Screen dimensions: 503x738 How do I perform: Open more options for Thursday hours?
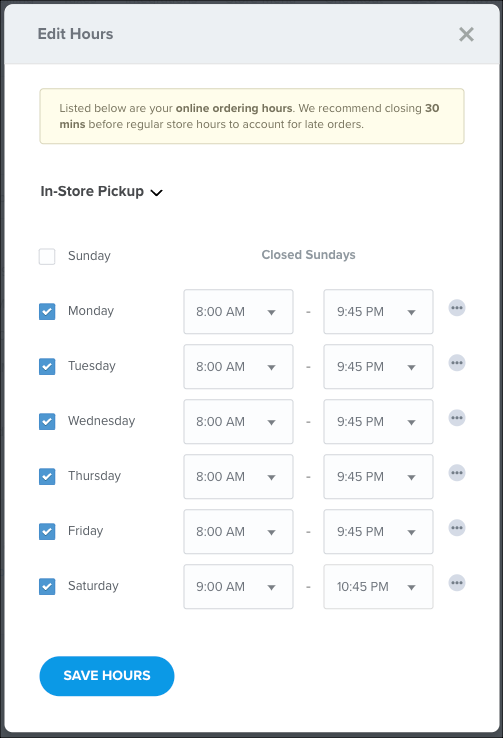point(456,473)
